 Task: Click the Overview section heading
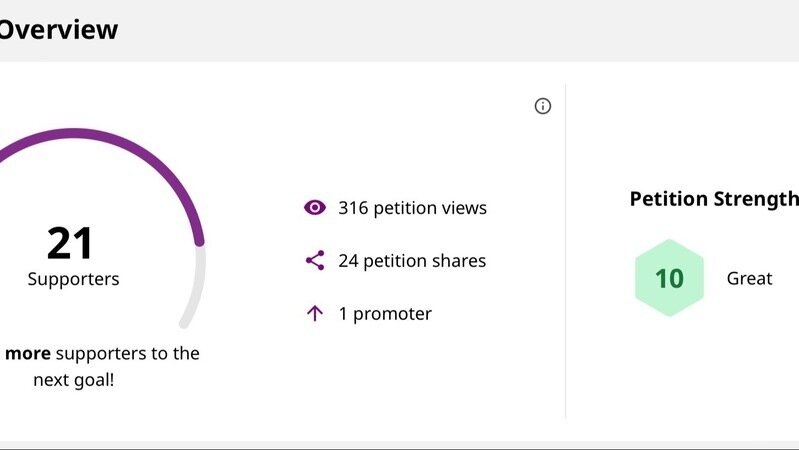pos(59,30)
